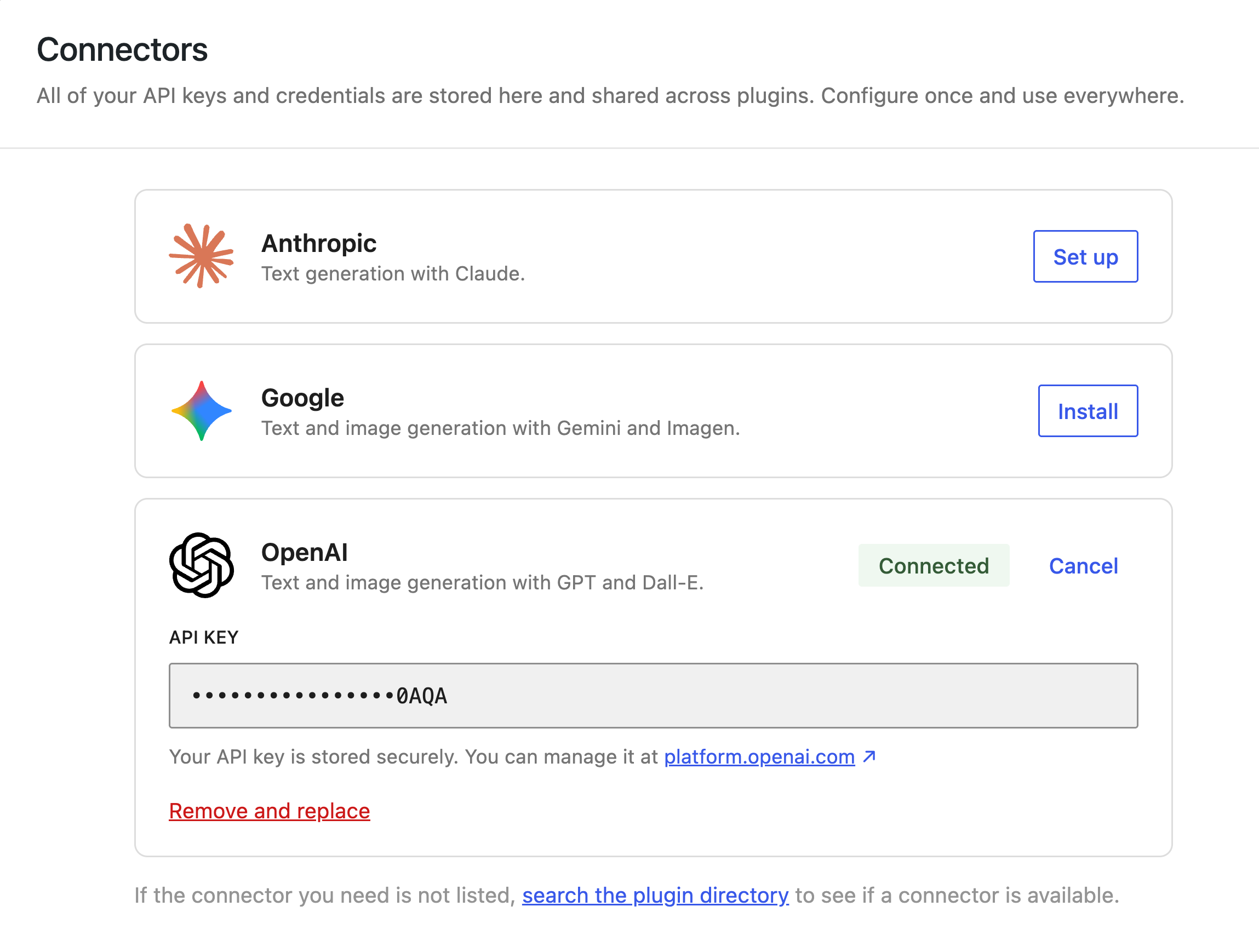Select the Google connector title
Screen dimensions: 1259x952
click(x=302, y=398)
